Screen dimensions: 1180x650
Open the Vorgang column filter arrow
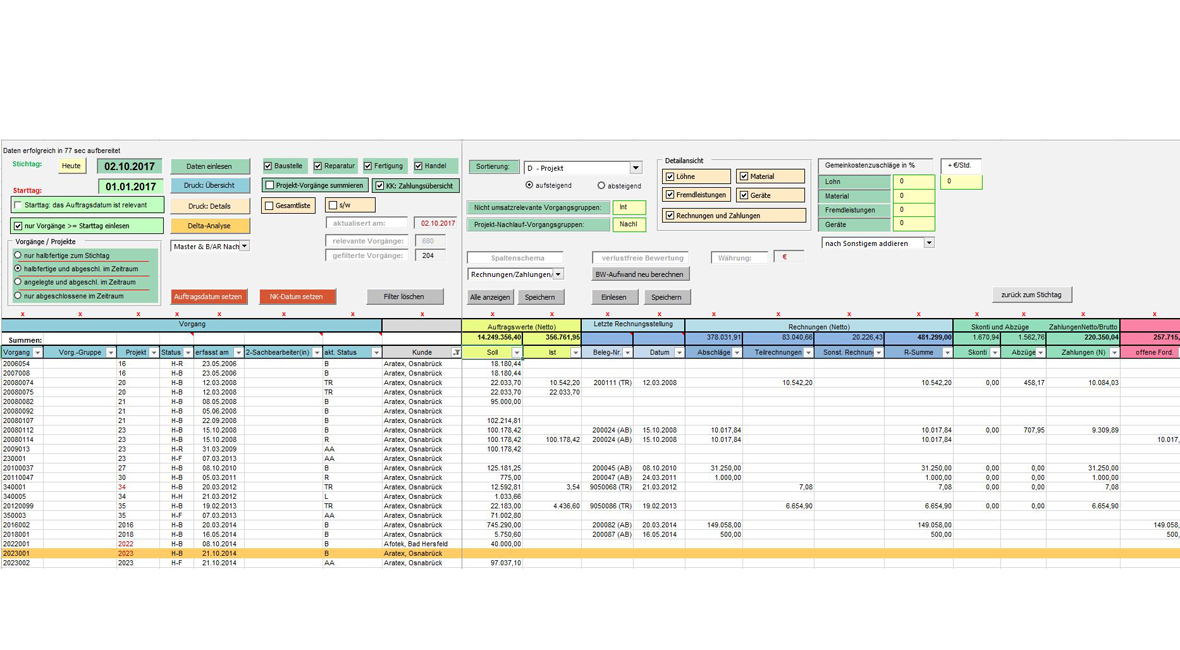[37, 353]
